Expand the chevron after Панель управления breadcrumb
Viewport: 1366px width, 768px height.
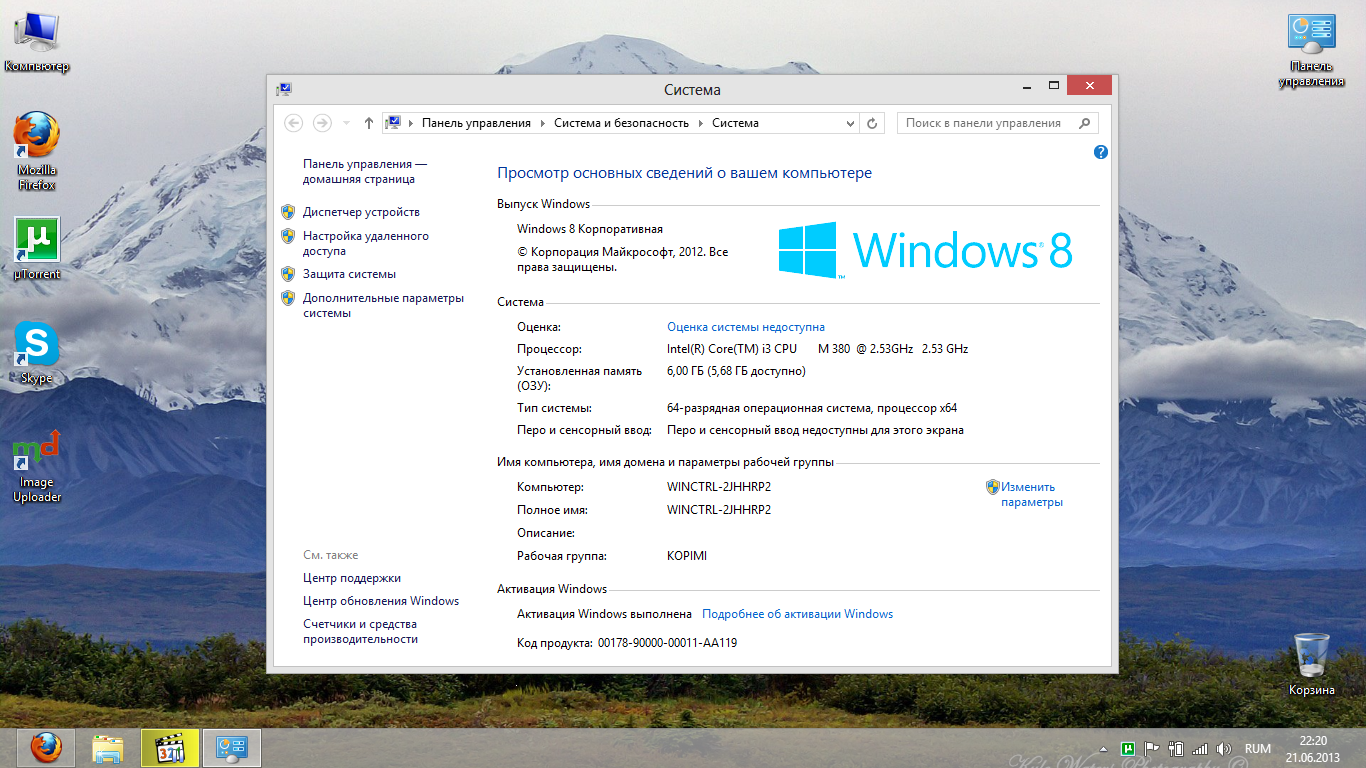click(543, 123)
